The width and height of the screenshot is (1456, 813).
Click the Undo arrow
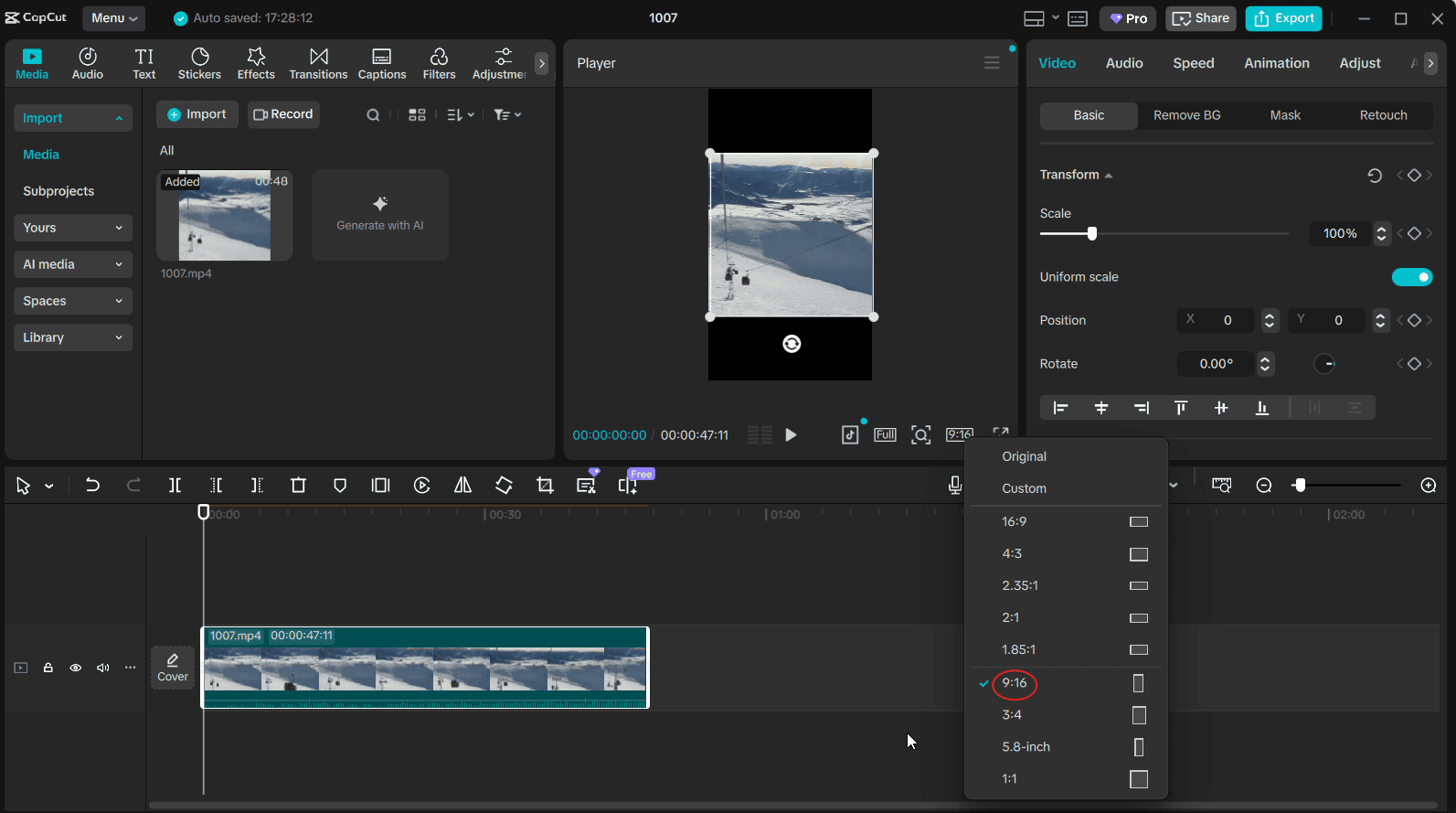tap(92, 486)
